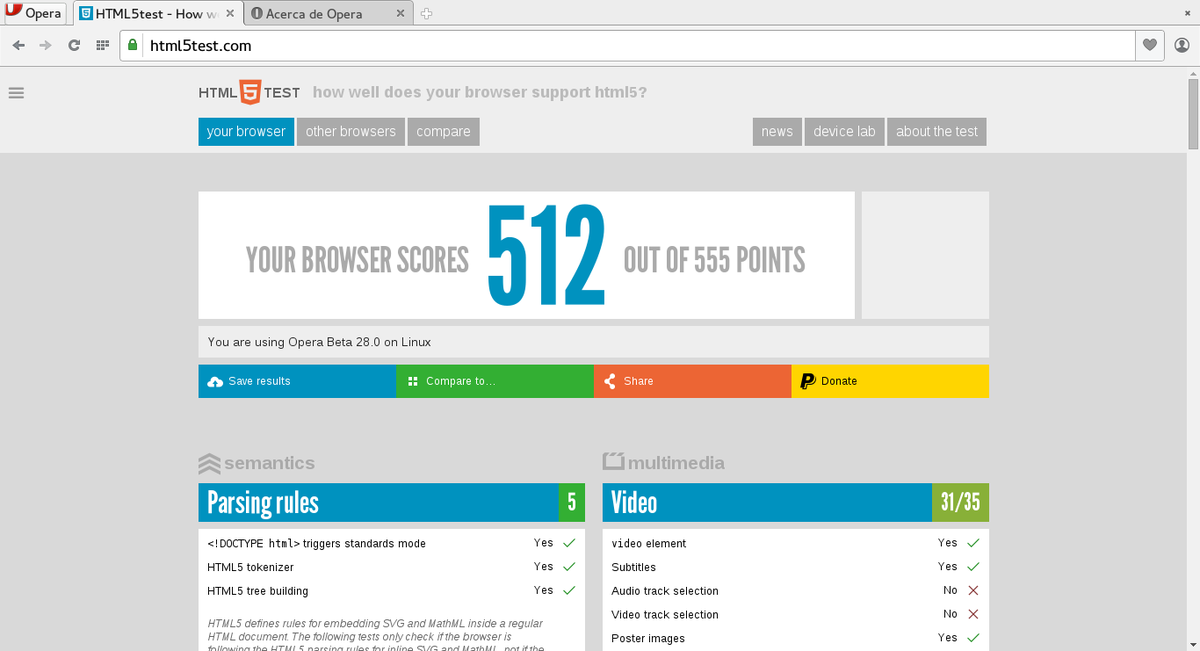Close the Opera window
The width and height of the screenshot is (1200, 651).
[1187, 13]
